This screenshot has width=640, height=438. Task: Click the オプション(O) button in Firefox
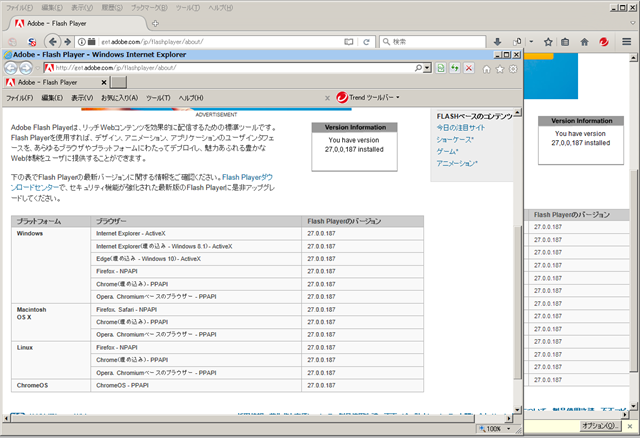[x=600, y=426]
